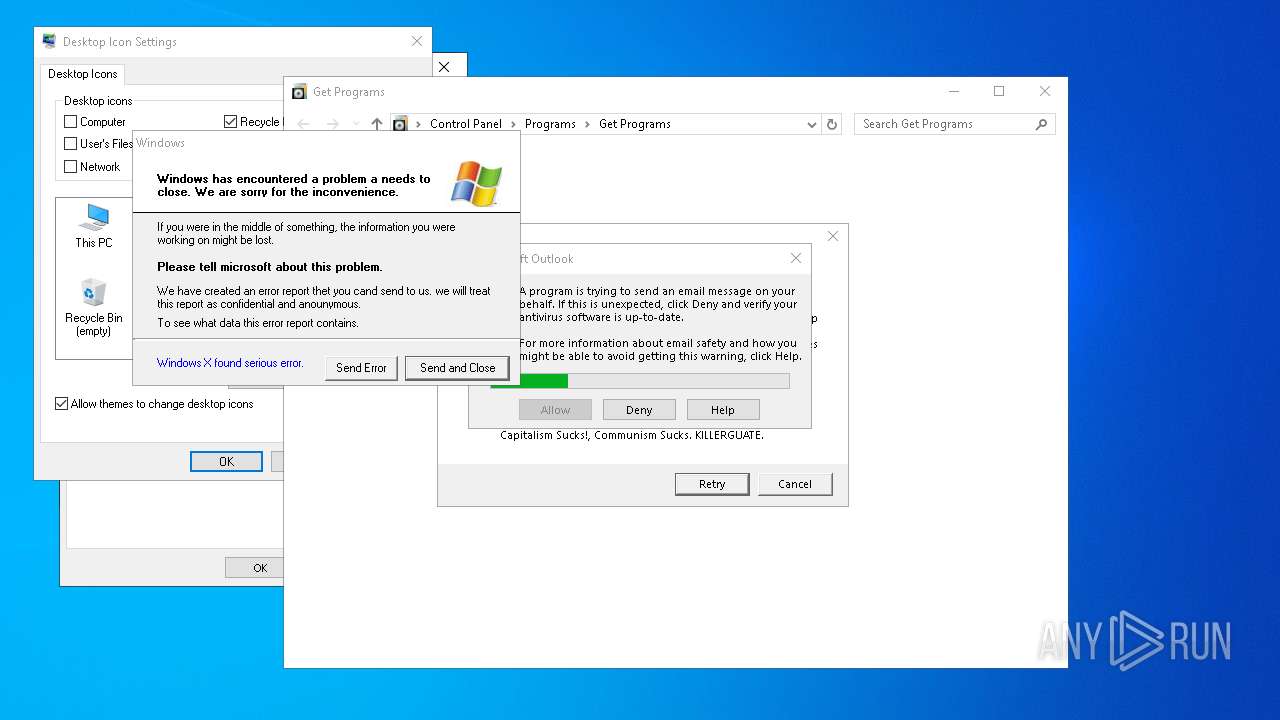Click the This PC icon in the icon list
The width and height of the screenshot is (1280, 720).
pos(94,225)
